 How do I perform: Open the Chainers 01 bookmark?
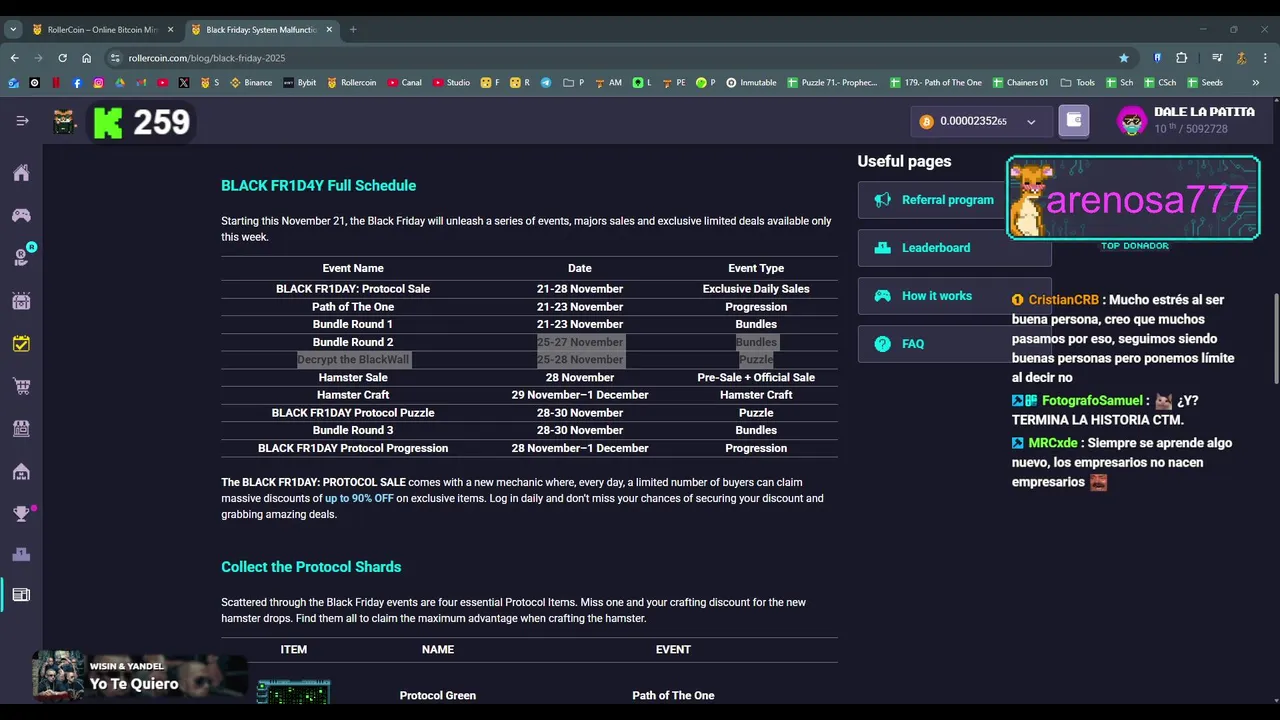coord(1021,83)
